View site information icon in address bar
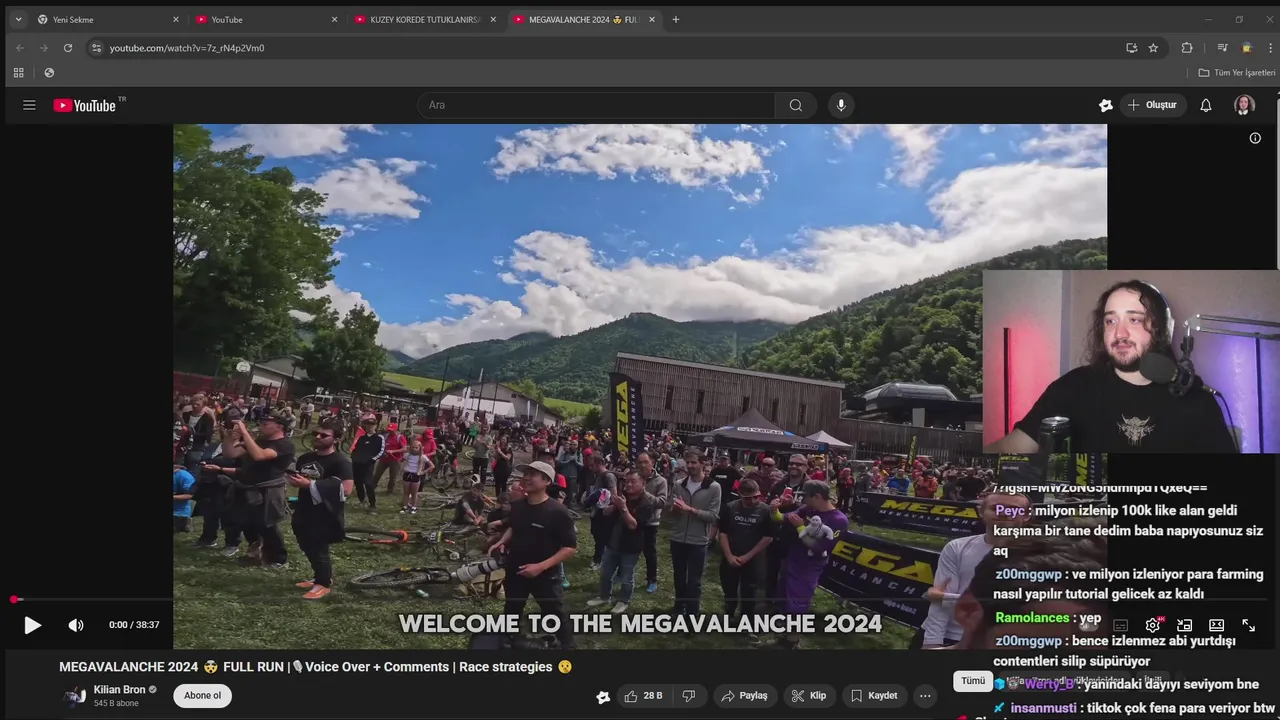The width and height of the screenshot is (1280, 720). [96, 47]
